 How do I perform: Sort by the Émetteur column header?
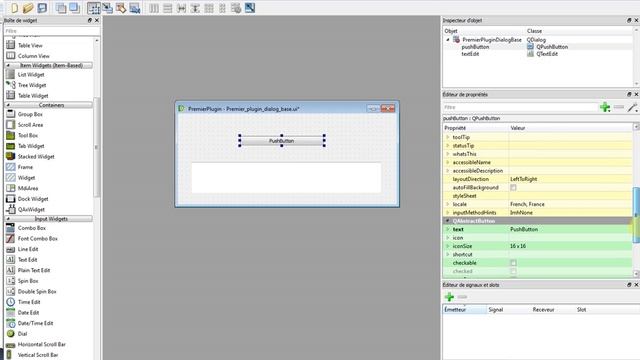click(465, 309)
